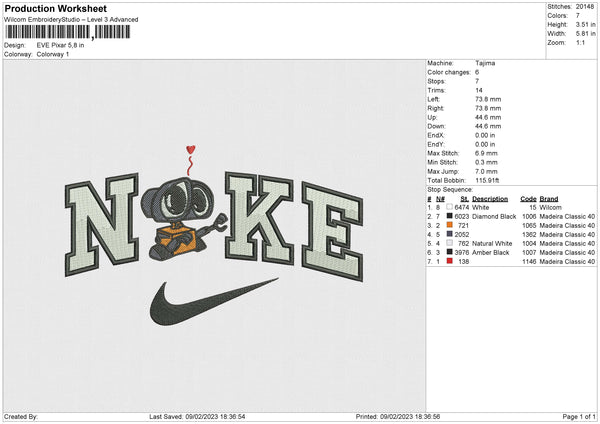
Task: Click the 'Printed: 09/02/2023 18:36:56' footer text
Action: (x=398, y=416)
